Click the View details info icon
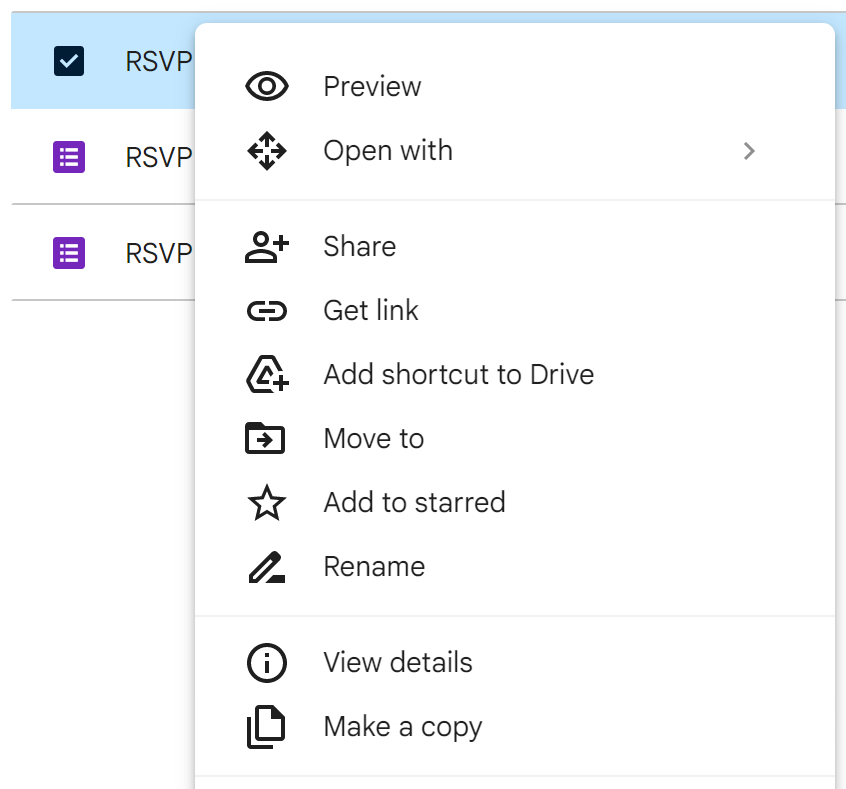 pyautogui.click(x=266, y=663)
